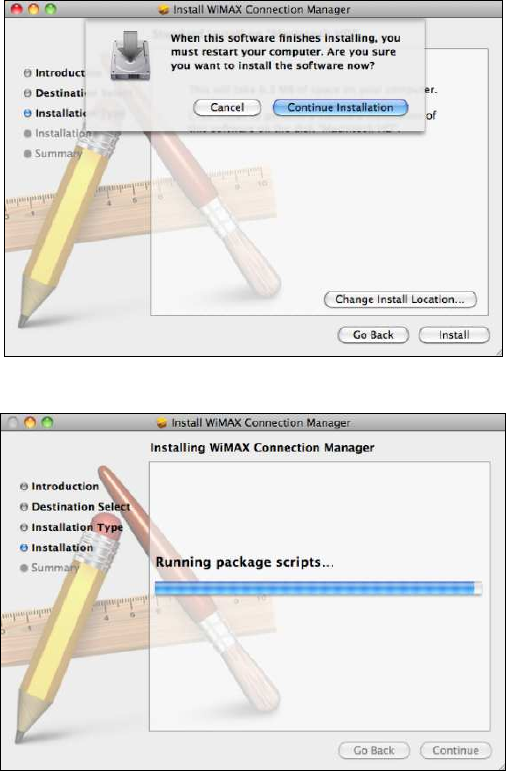The width and height of the screenshot is (506, 771).
Task: Click the Introduction bullet in upper sidebar
Action: 28,73
